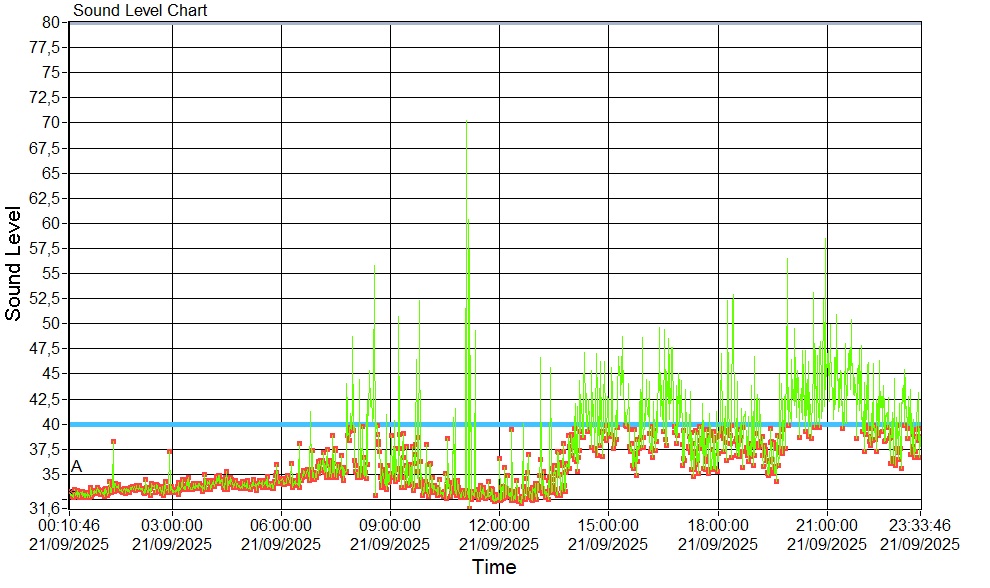This screenshot has width=990, height=588.
Task: Click the 18:00:00 time axis label
Action: pos(718,524)
